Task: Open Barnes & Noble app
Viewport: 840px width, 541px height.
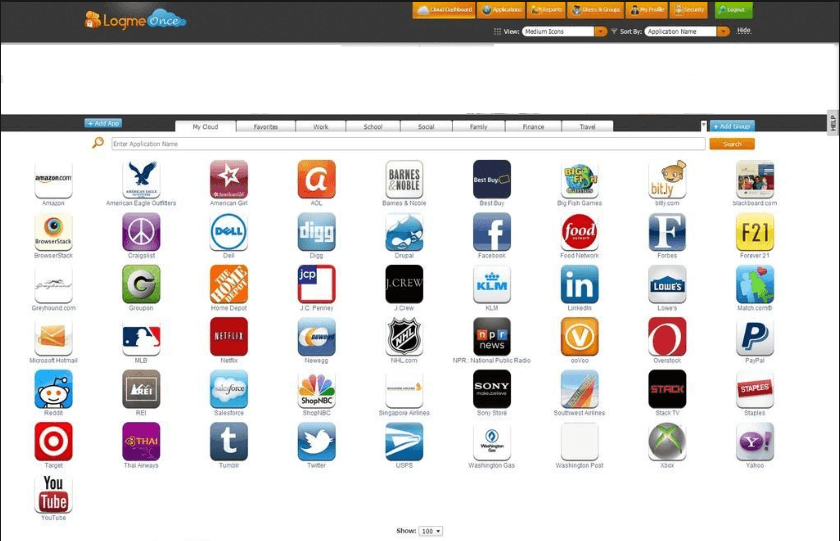Action: pyautogui.click(x=404, y=179)
